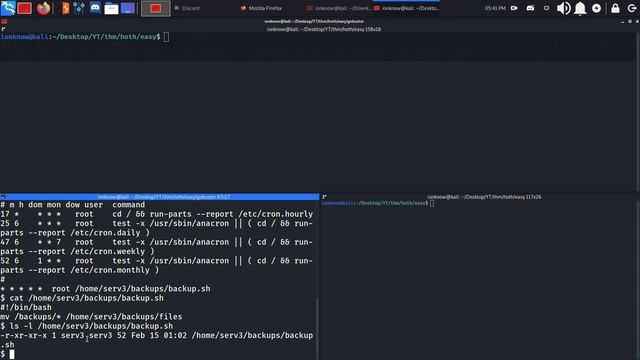Focus the bottom-right terminal prompt
Screen dimensions: 640x360
click(x=432, y=203)
